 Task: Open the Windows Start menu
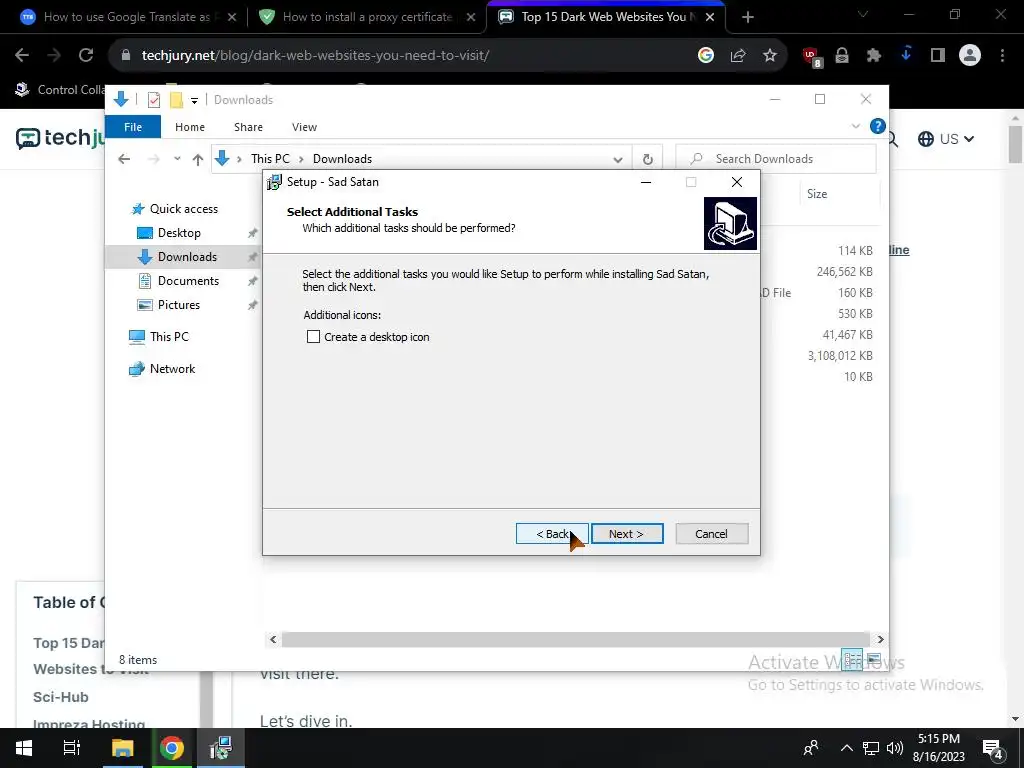pos(24,748)
